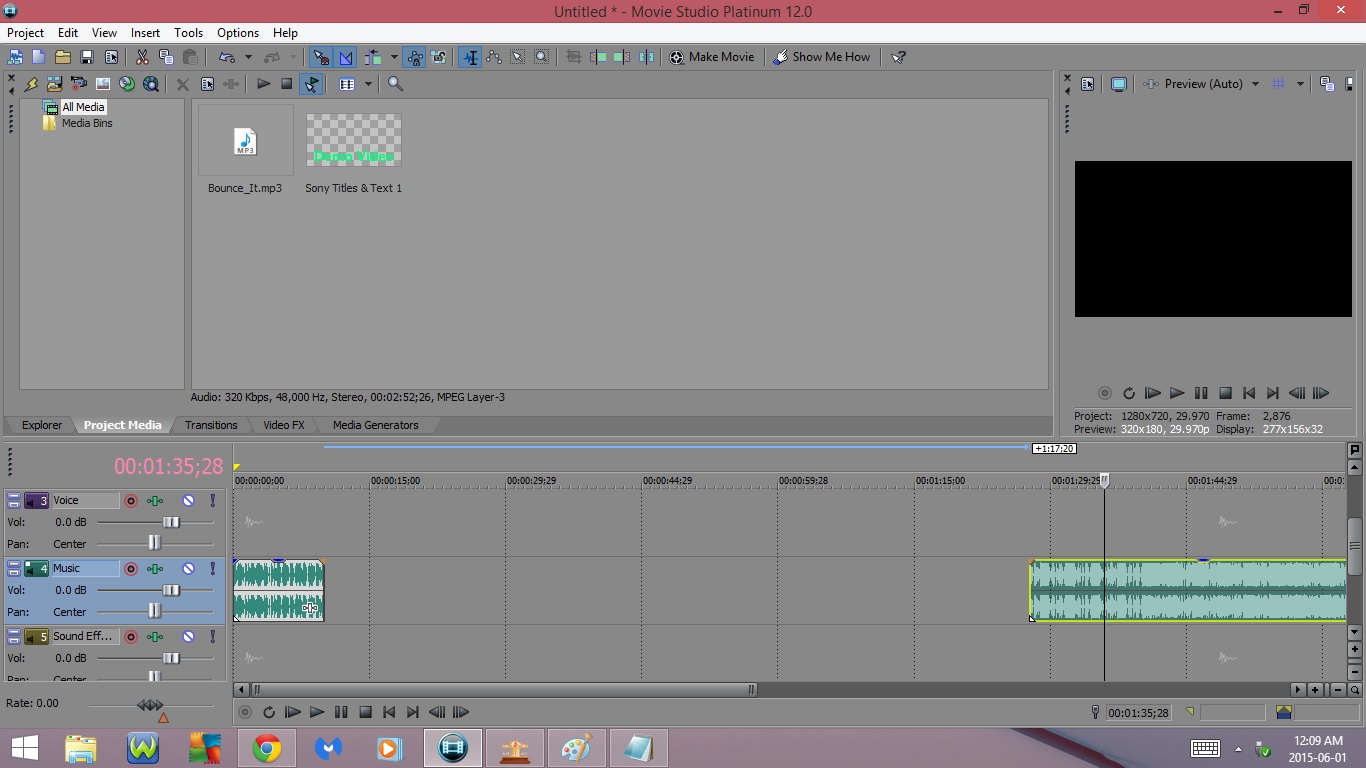The image size is (1366, 768).
Task: Paste using the clipboard icon
Action: pyautogui.click(x=190, y=57)
